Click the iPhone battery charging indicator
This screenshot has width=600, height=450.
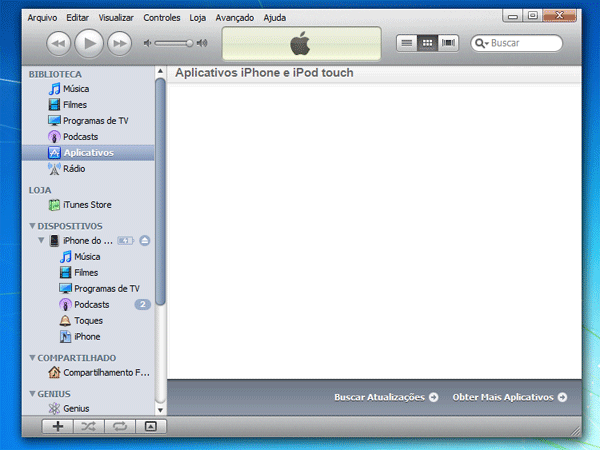tap(126, 240)
